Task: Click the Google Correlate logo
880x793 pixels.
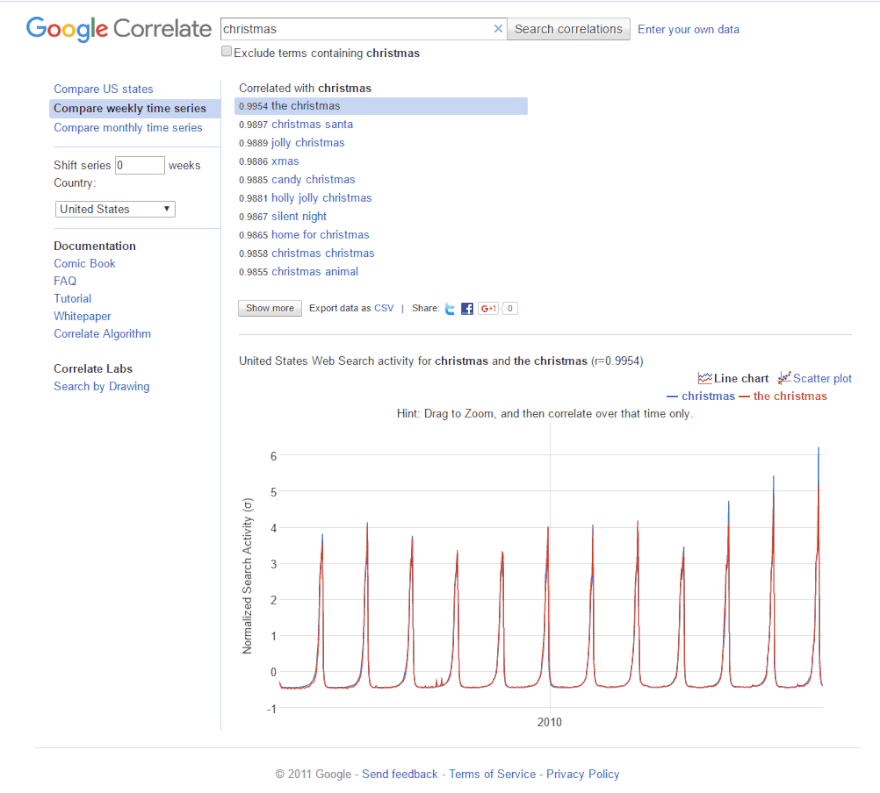Action: (118, 29)
